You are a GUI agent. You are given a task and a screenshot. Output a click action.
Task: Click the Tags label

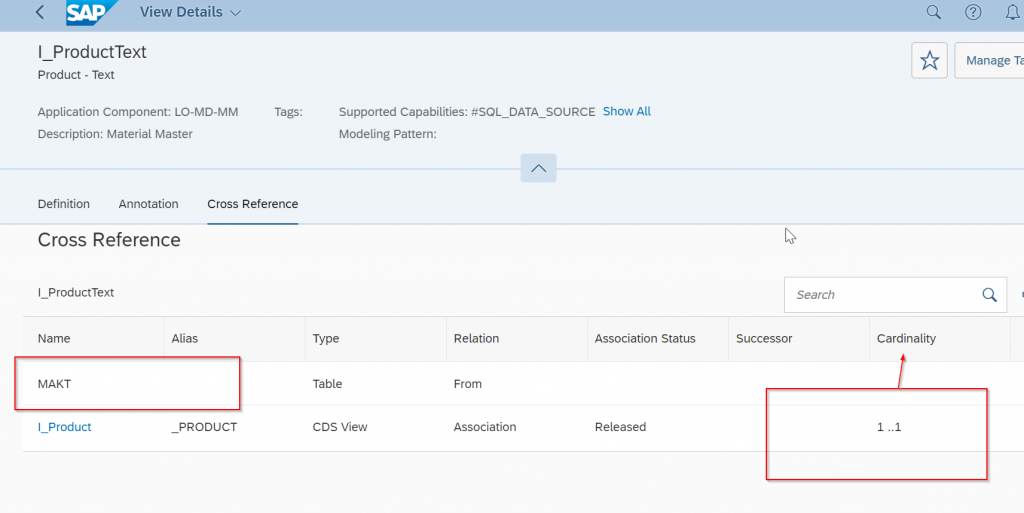(x=288, y=112)
